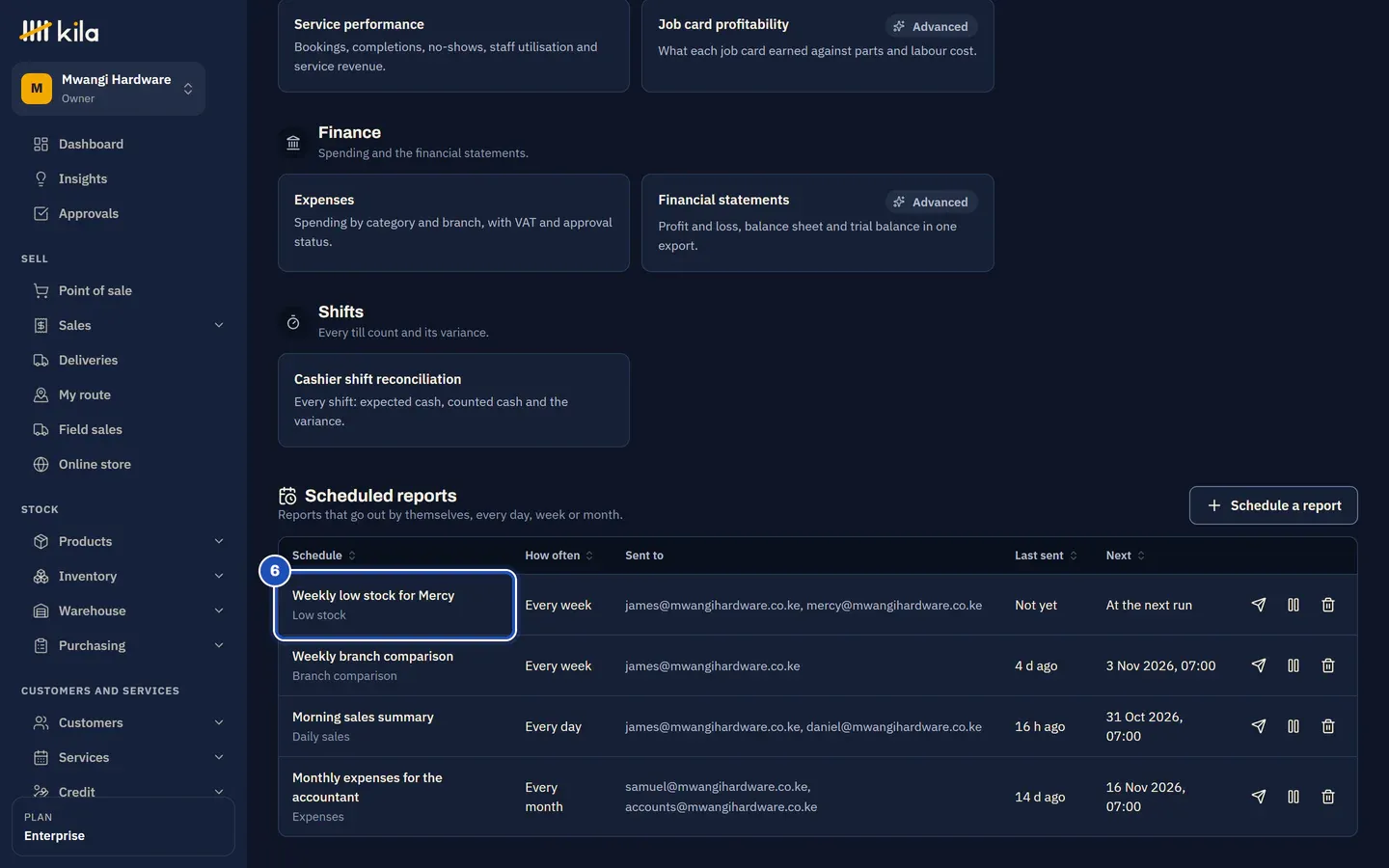Sort table by How often column
This screenshot has height=868, width=1389.
559,556
